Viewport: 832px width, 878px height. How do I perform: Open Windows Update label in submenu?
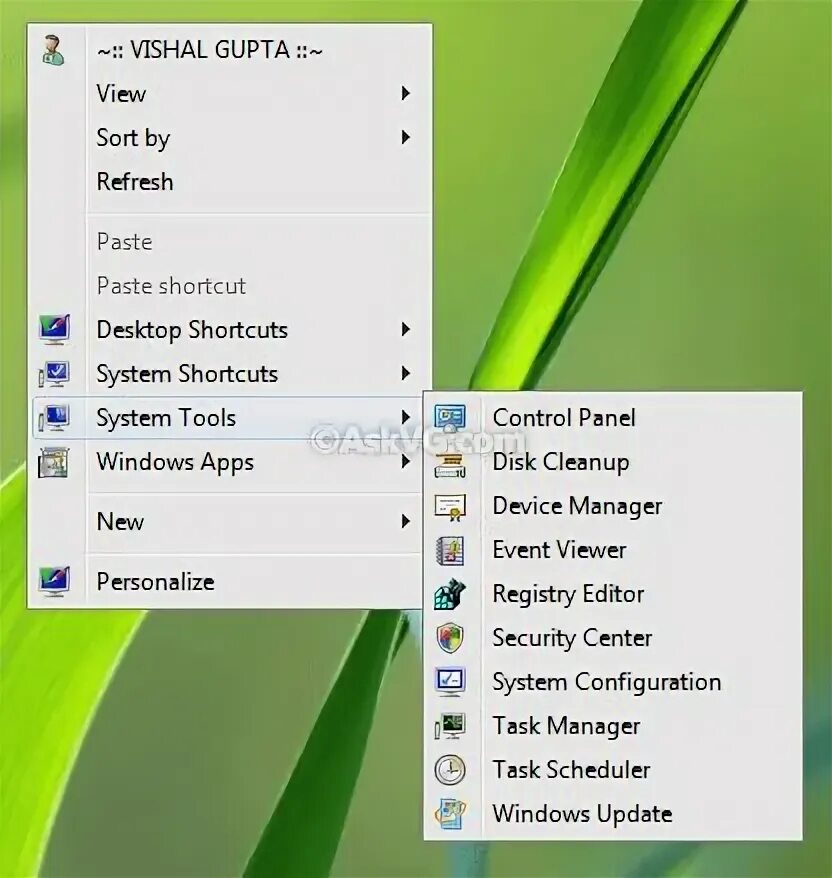(x=582, y=814)
